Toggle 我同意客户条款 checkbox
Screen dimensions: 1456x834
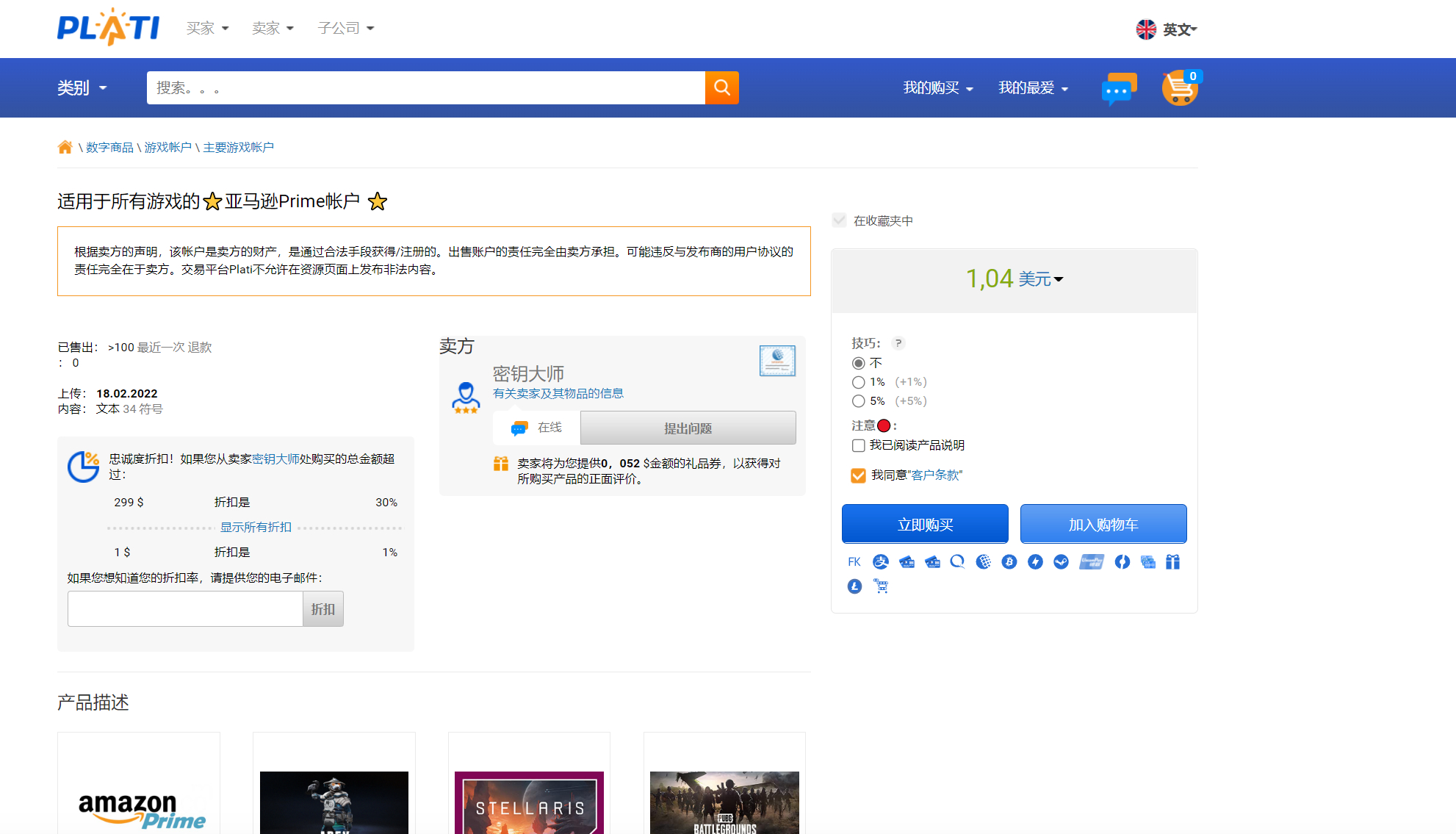[x=858, y=475]
